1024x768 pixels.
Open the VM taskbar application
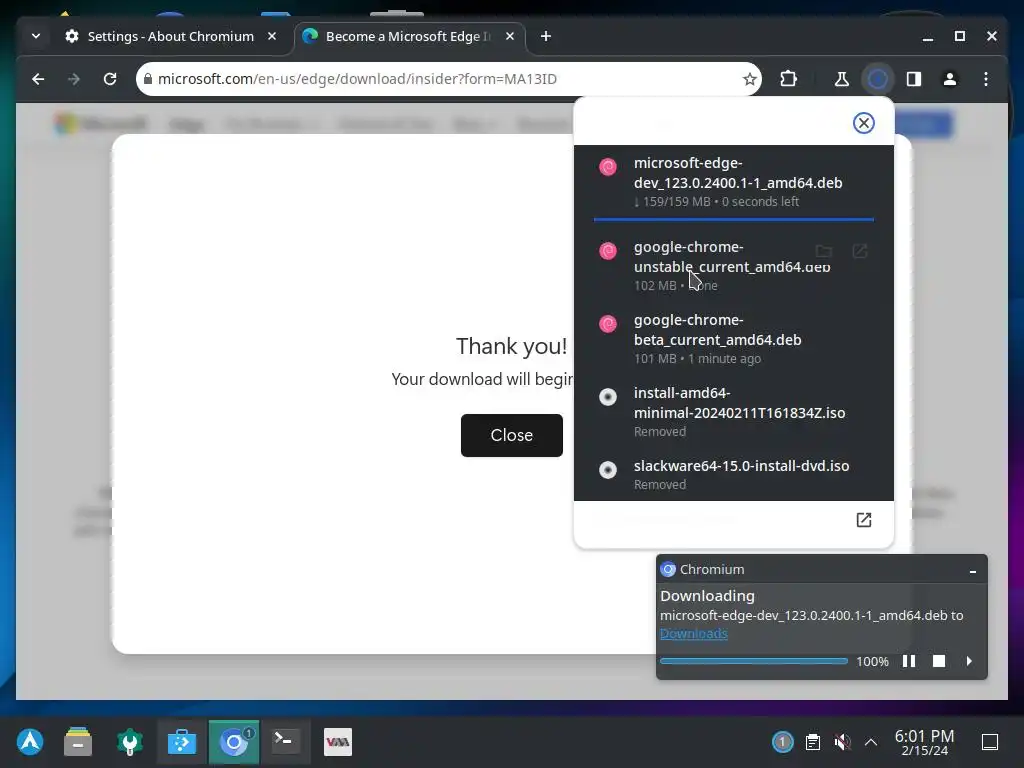(338, 742)
